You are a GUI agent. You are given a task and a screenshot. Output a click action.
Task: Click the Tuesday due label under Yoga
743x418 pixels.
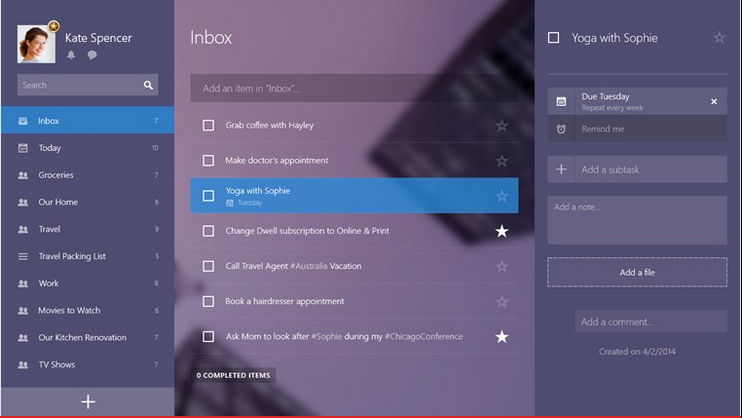click(249, 203)
